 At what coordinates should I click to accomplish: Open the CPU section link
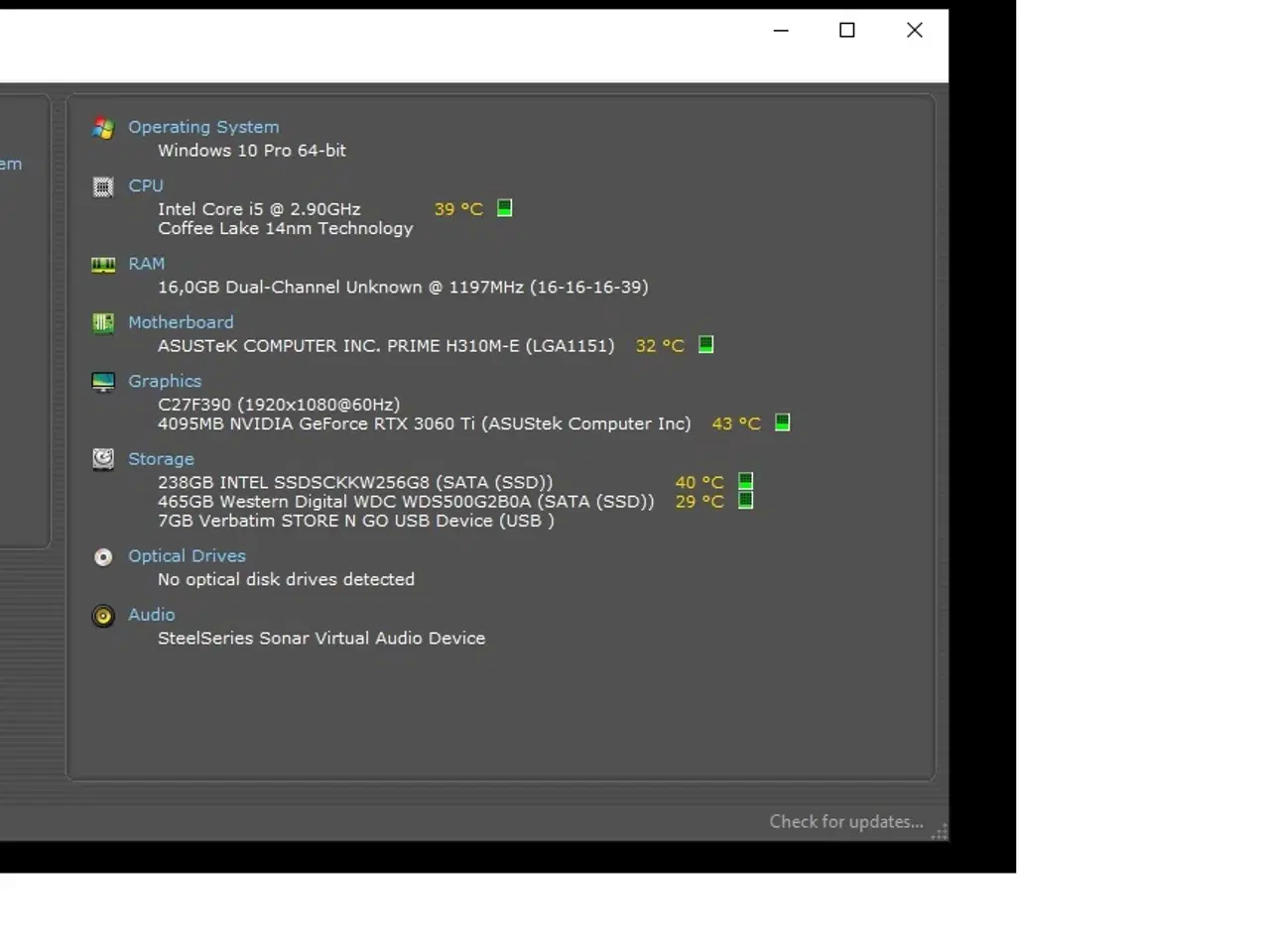point(146,185)
